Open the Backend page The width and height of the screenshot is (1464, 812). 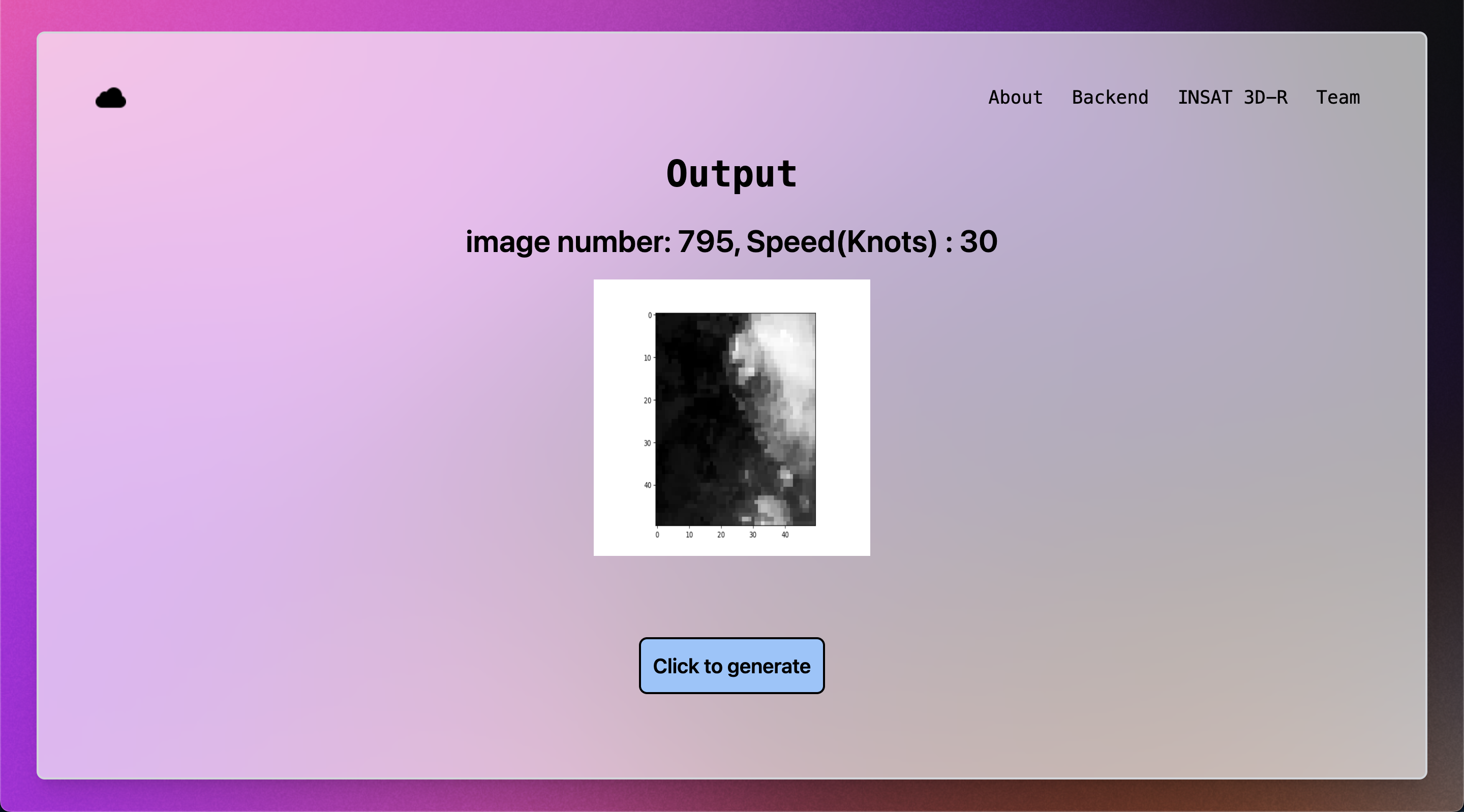coord(1111,97)
